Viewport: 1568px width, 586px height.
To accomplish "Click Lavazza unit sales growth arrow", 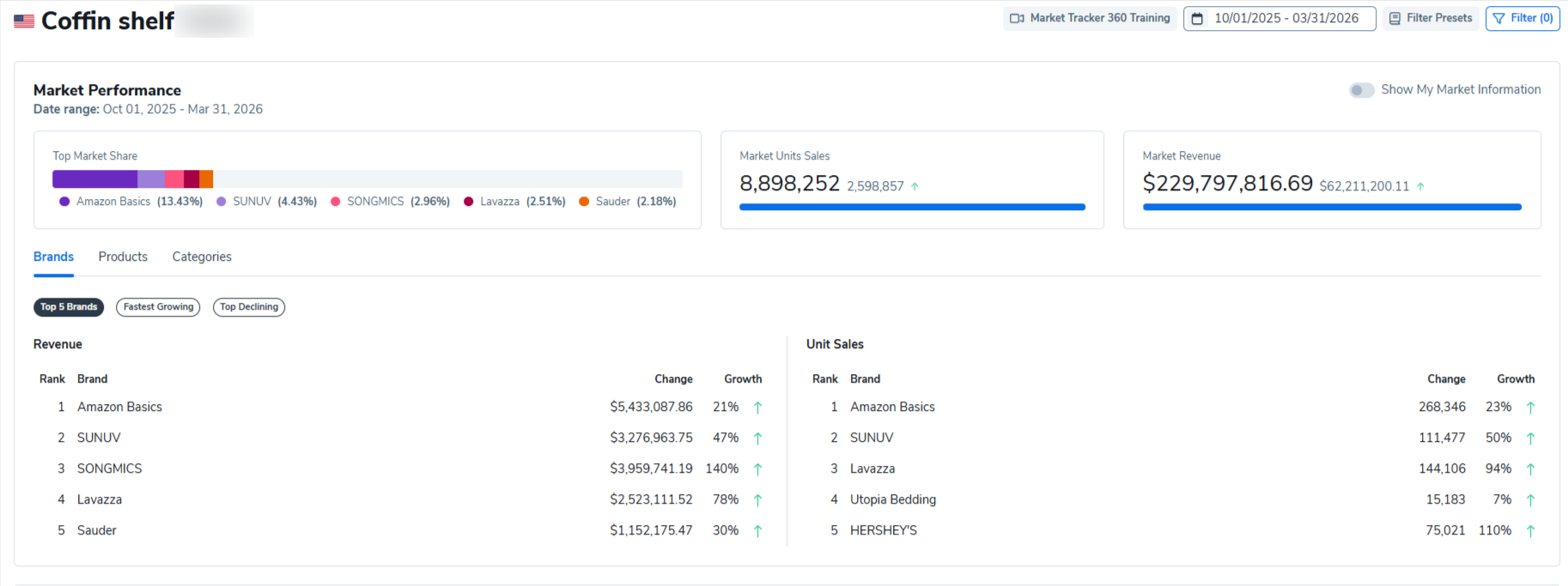I will pos(1530,469).
